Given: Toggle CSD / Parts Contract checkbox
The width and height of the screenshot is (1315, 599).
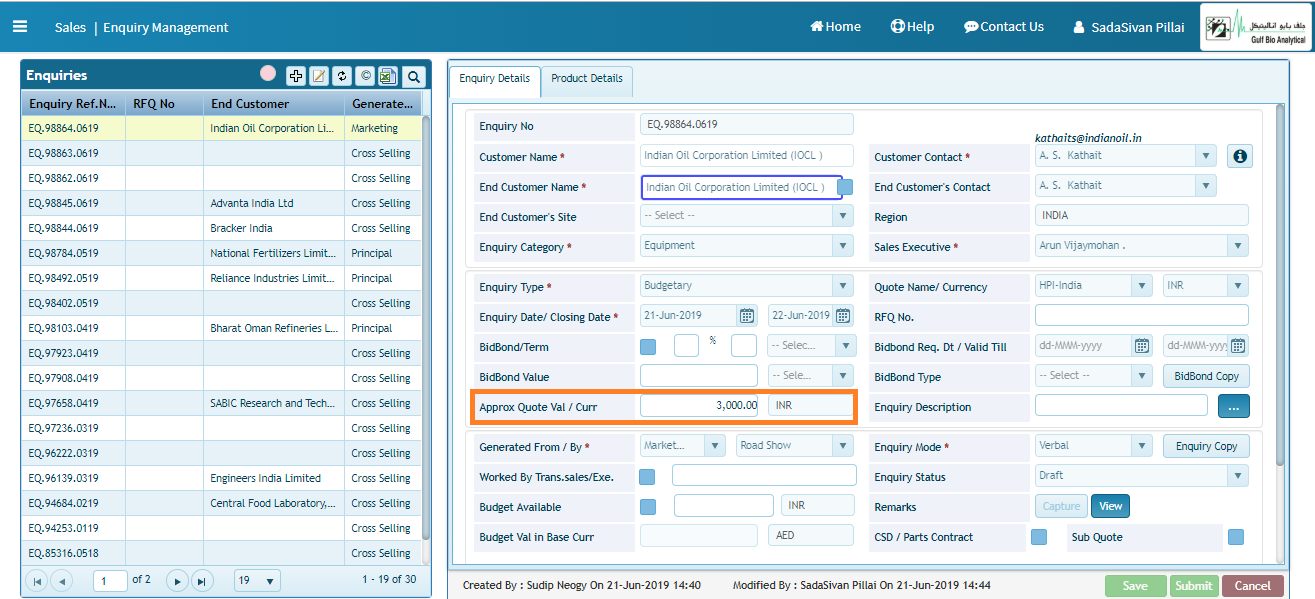Looking at the screenshot, I should 1039,537.
